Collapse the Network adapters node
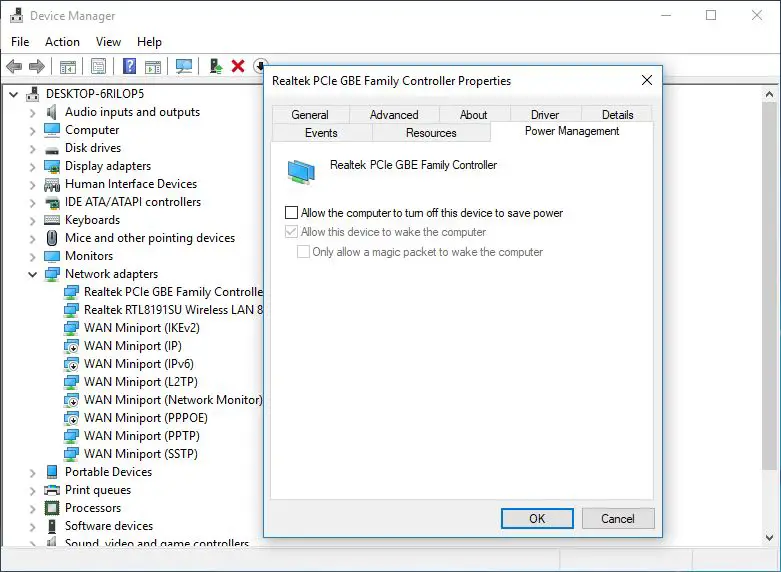This screenshot has width=781, height=572. point(32,274)
